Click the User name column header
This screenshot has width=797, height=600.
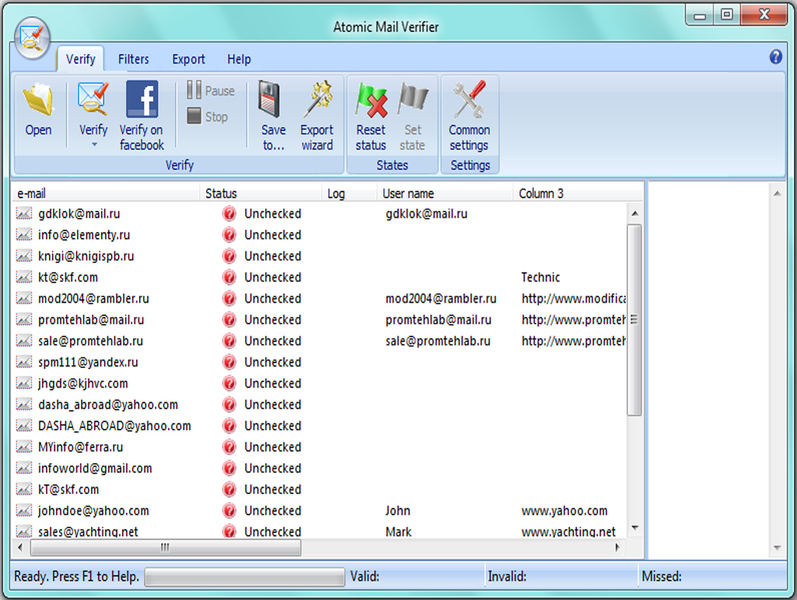tap(445, 193)
